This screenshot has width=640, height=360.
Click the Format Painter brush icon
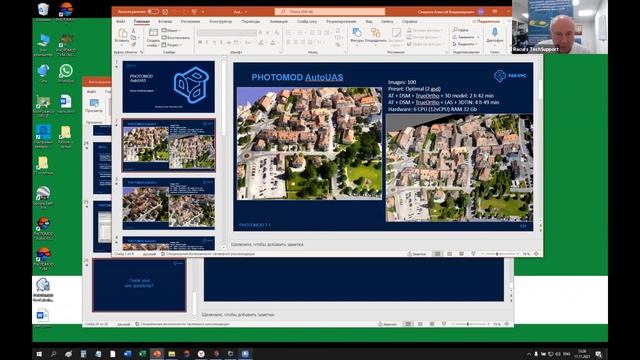point(133,44)
